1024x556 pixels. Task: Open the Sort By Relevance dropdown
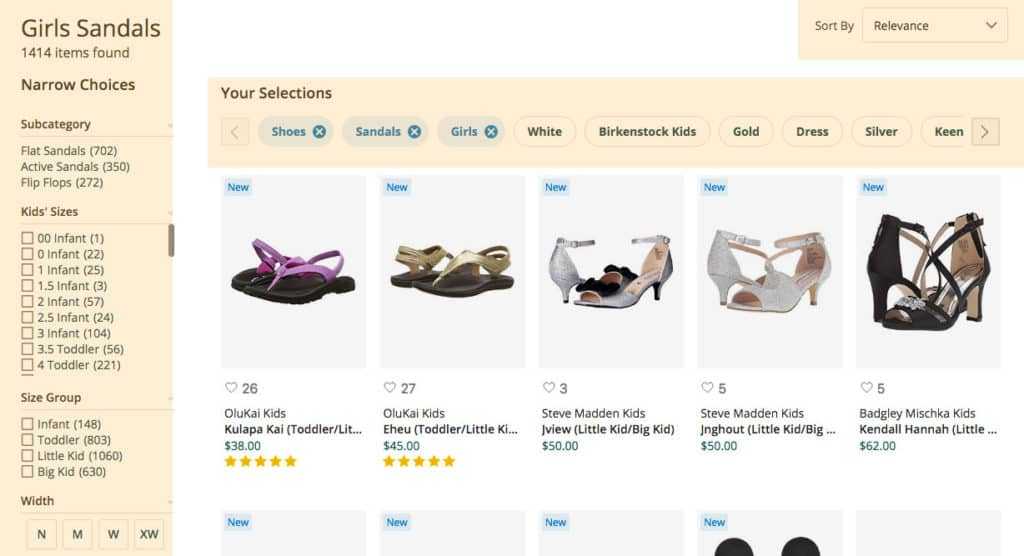click(934, 26)
